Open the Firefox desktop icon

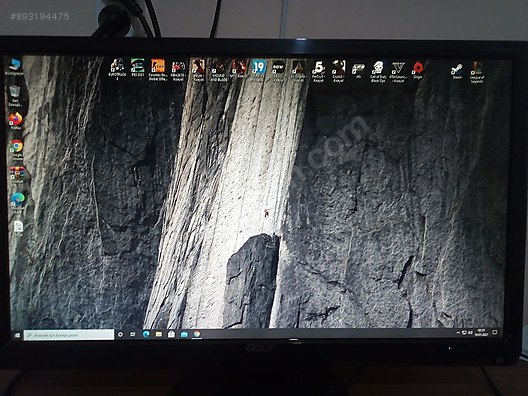15,121
